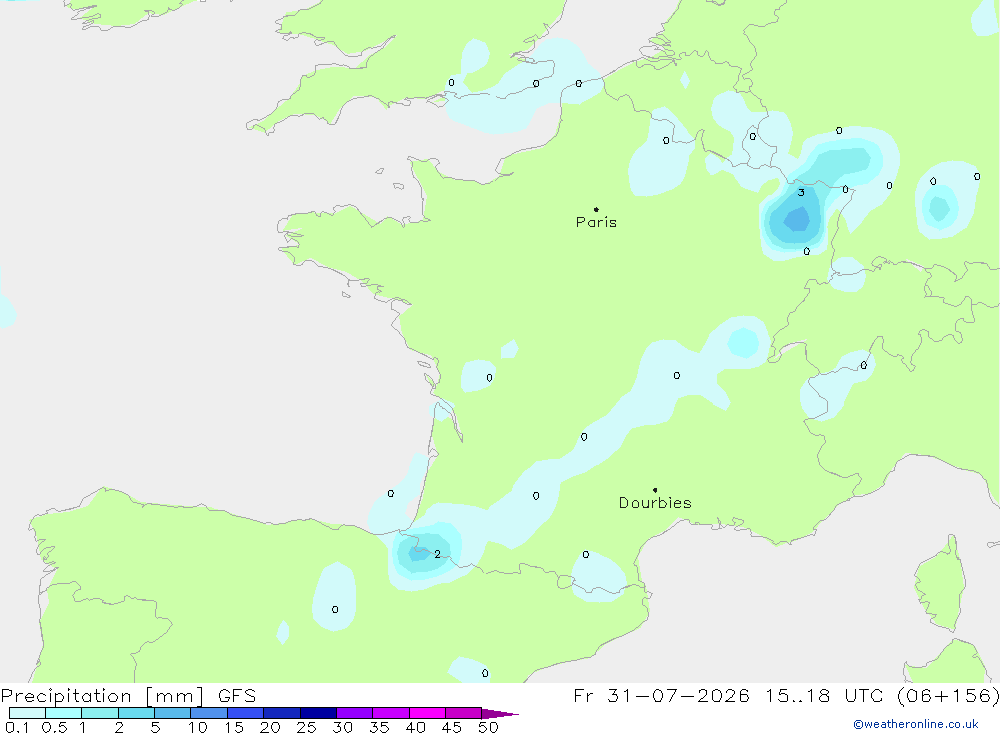The height and width of the screenshot is (733, 1000).
Task: Select the black dot marker above Paris
Action: [596, 209]
